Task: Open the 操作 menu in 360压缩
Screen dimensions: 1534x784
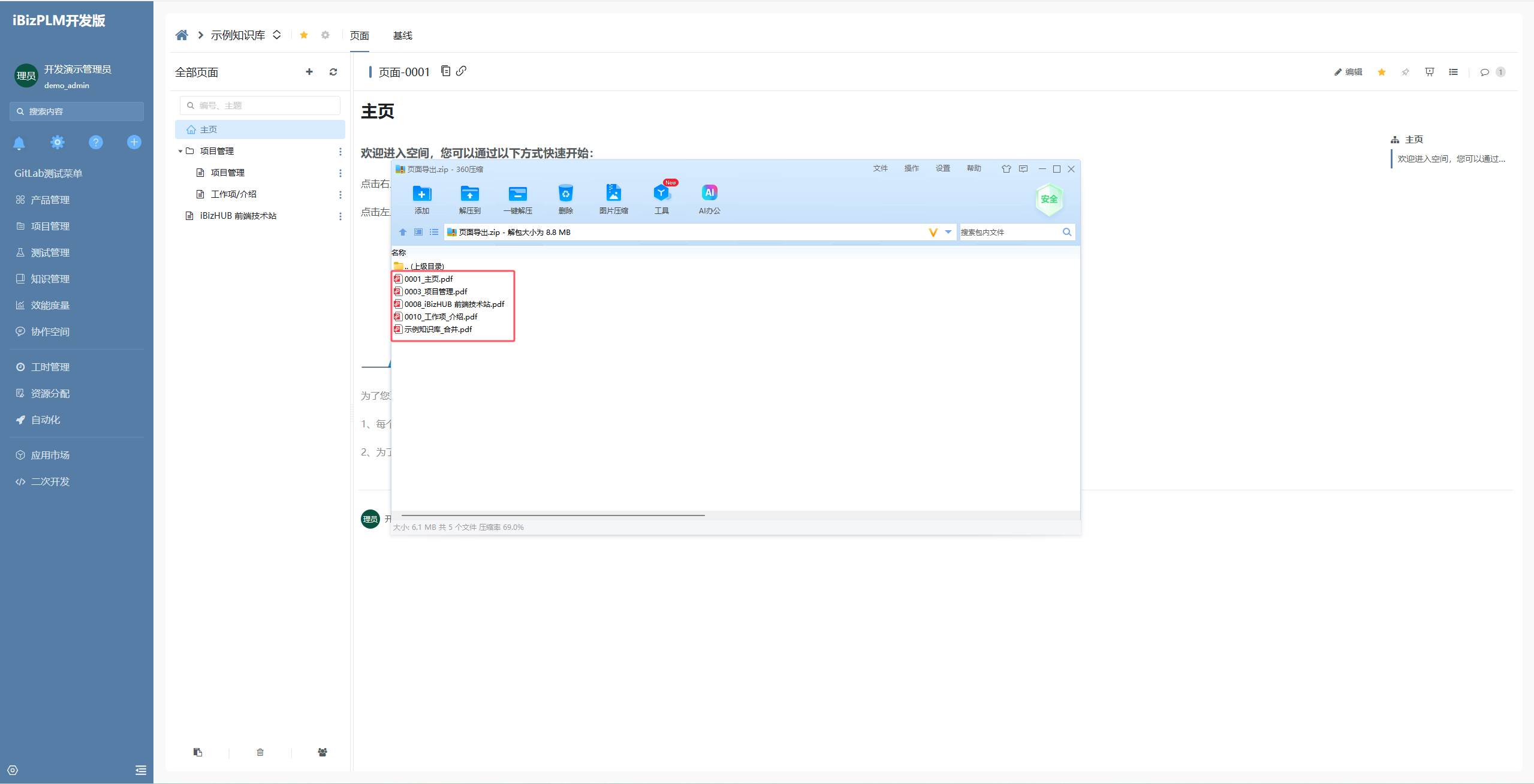Action: 911,168
